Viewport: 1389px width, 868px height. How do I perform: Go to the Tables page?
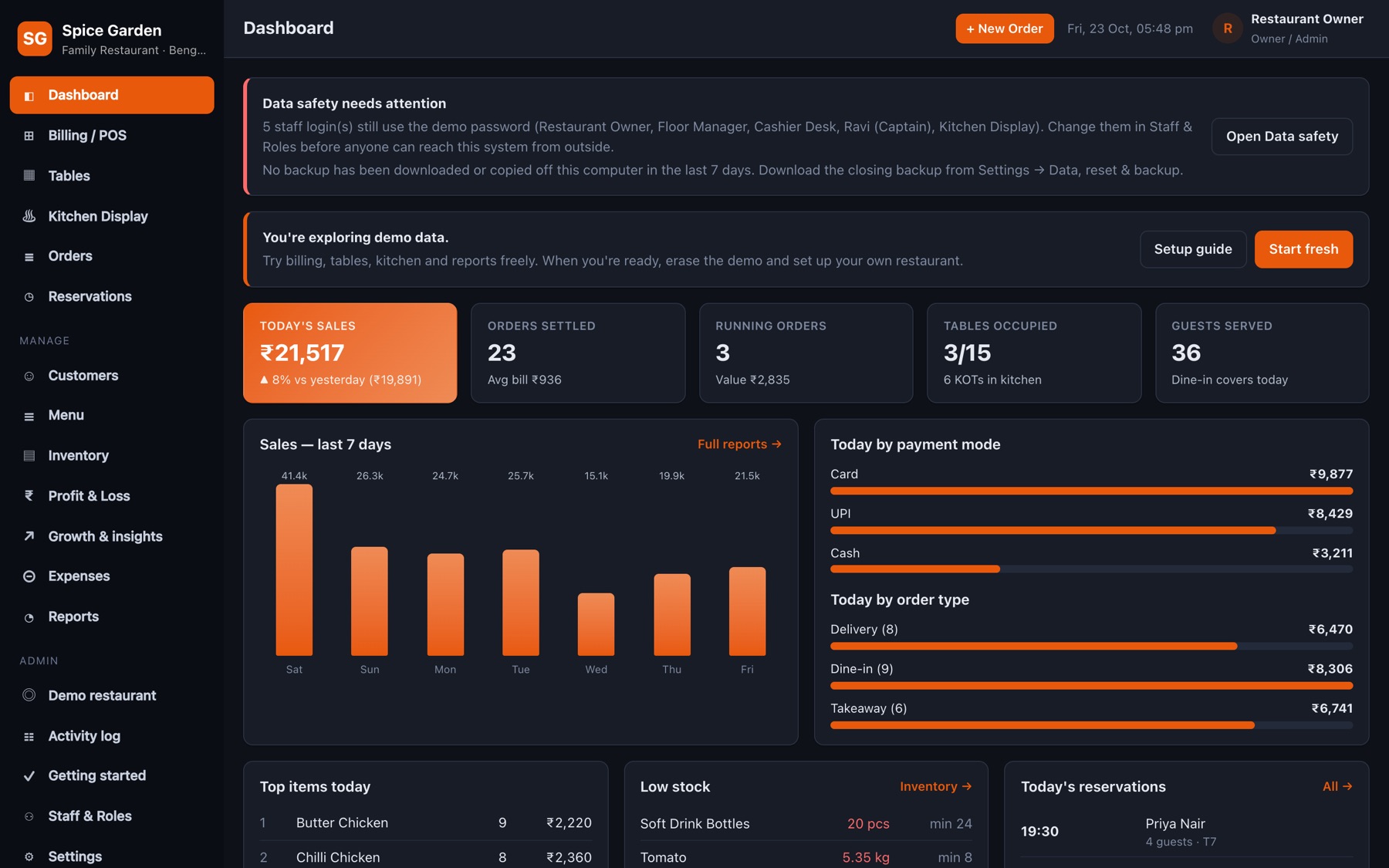[x=112, y=176]
